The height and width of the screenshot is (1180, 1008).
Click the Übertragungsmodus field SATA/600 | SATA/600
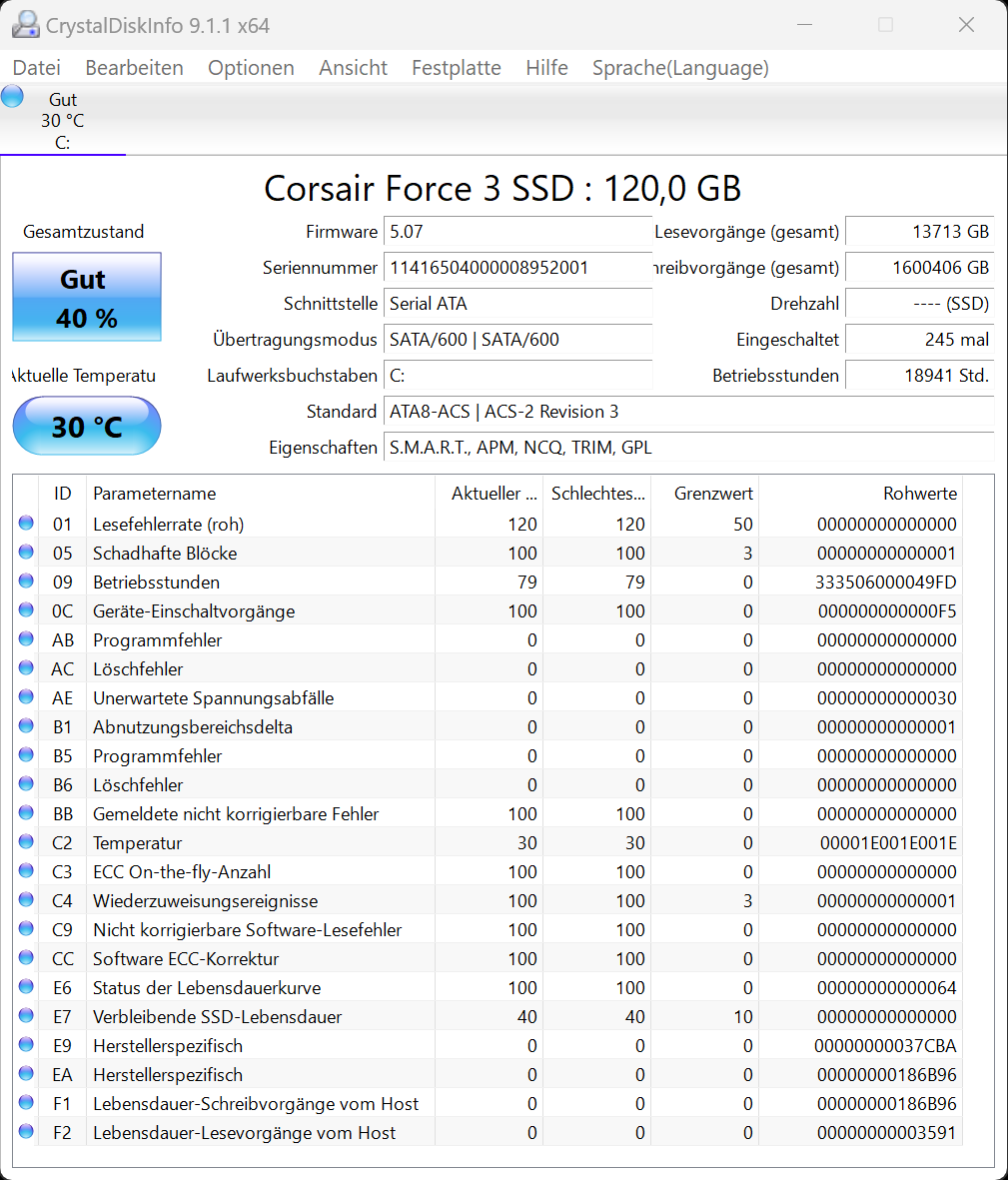(517, 340)
